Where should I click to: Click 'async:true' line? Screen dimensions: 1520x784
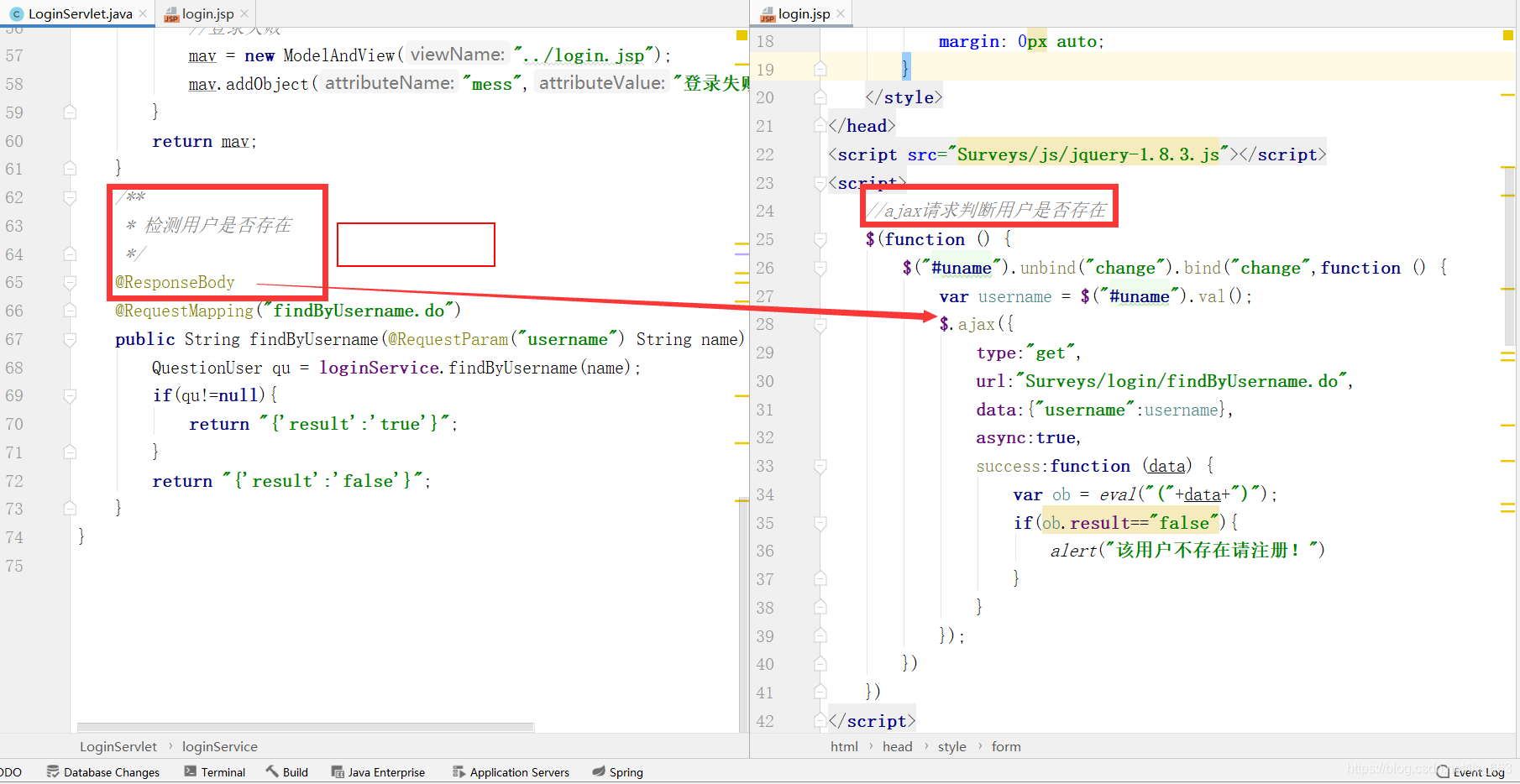coord(1028,437)
